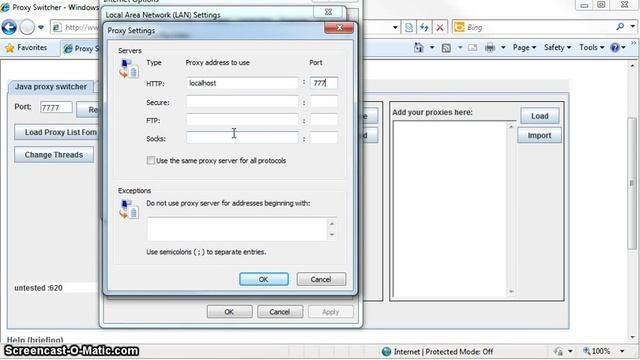Click the Change Threads button

(x=54, y=155)
